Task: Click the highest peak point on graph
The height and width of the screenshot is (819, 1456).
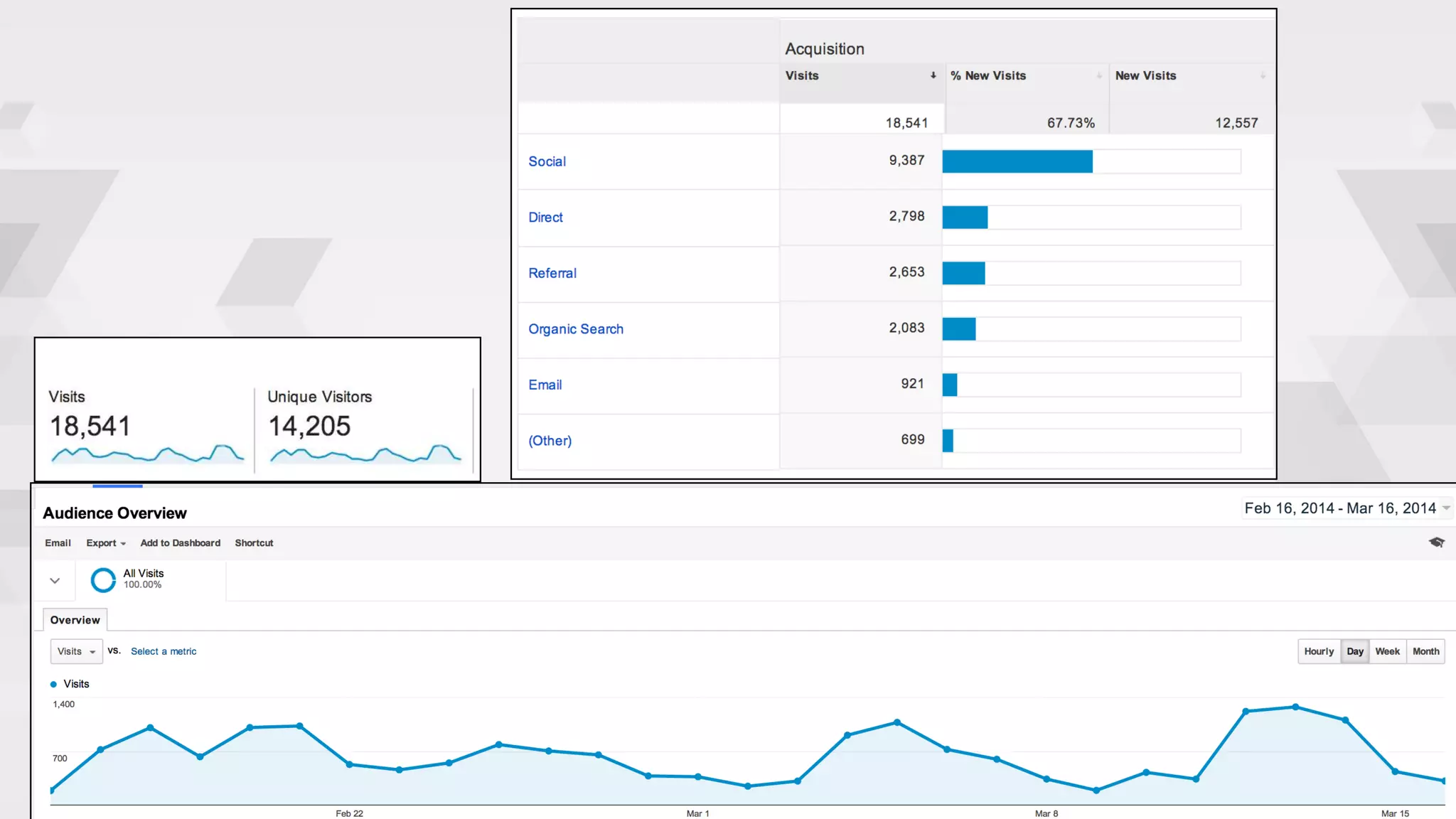Action: [1295, 707]
